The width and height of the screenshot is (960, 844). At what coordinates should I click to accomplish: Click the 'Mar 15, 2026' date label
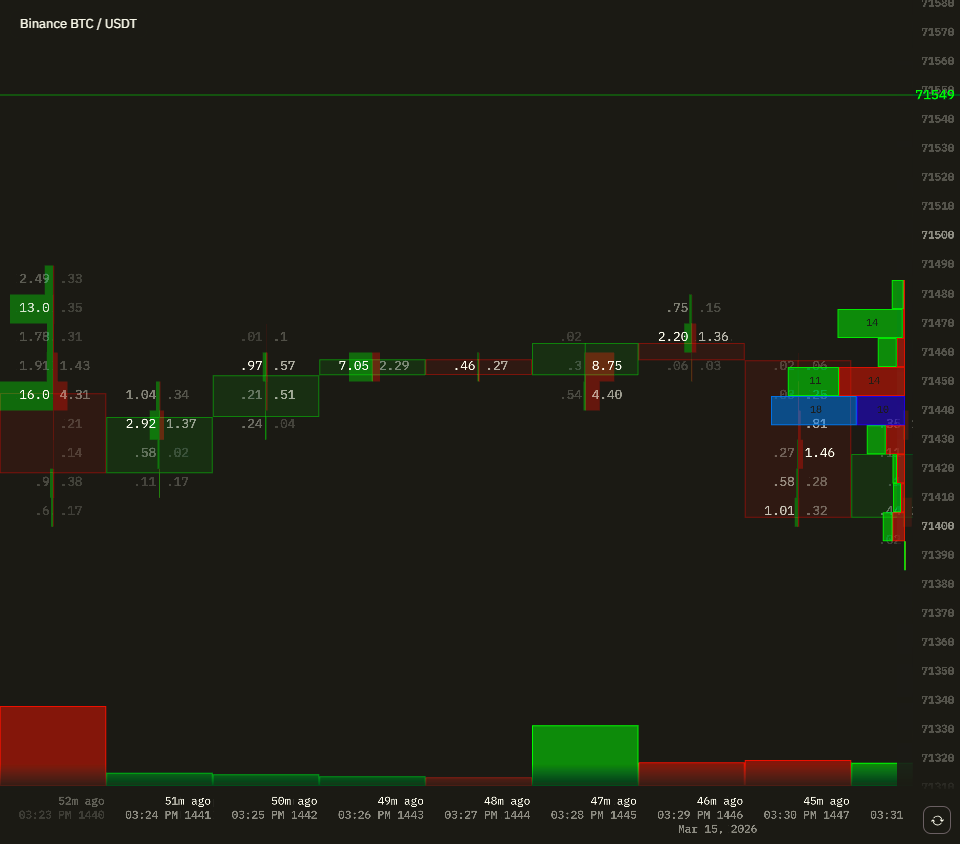pyautogui.click(x=717, y=828)
